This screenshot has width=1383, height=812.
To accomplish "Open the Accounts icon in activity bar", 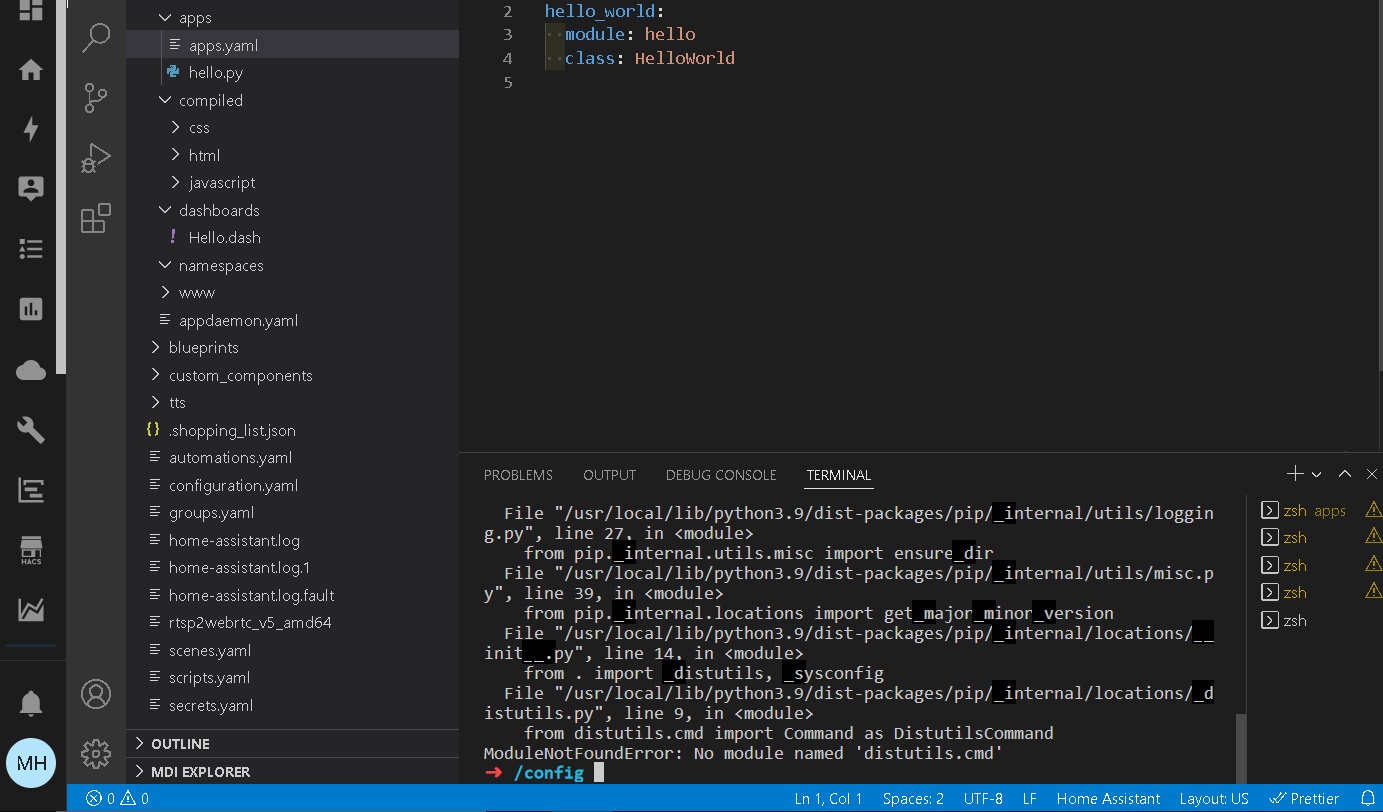I will pyautogui.click(x=96, y=693).
